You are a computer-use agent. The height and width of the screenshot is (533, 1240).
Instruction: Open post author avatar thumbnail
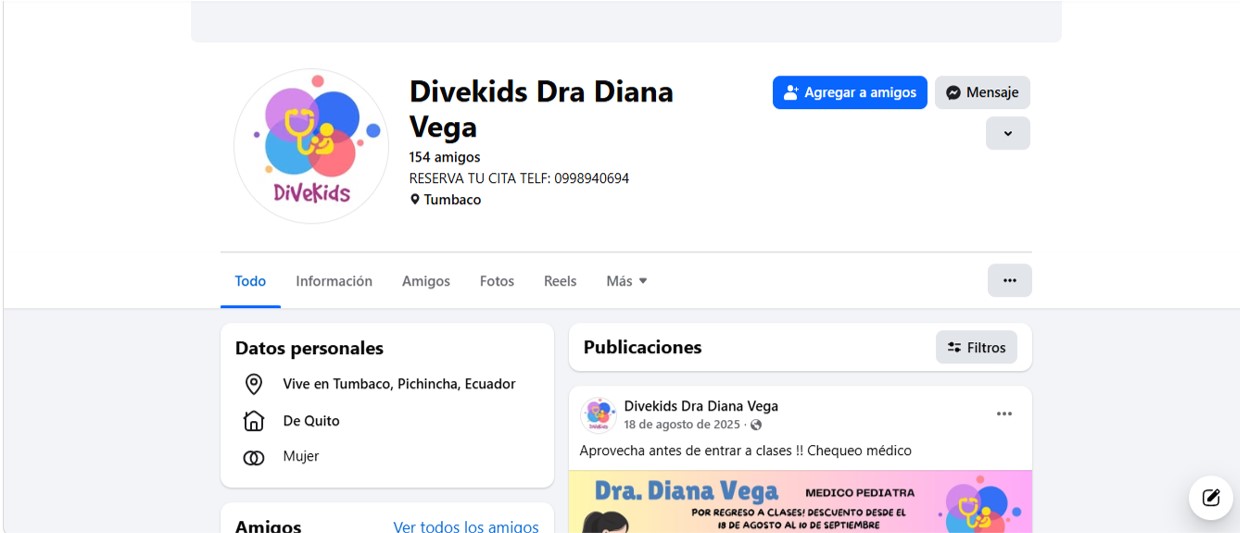(x=598, y=415)
